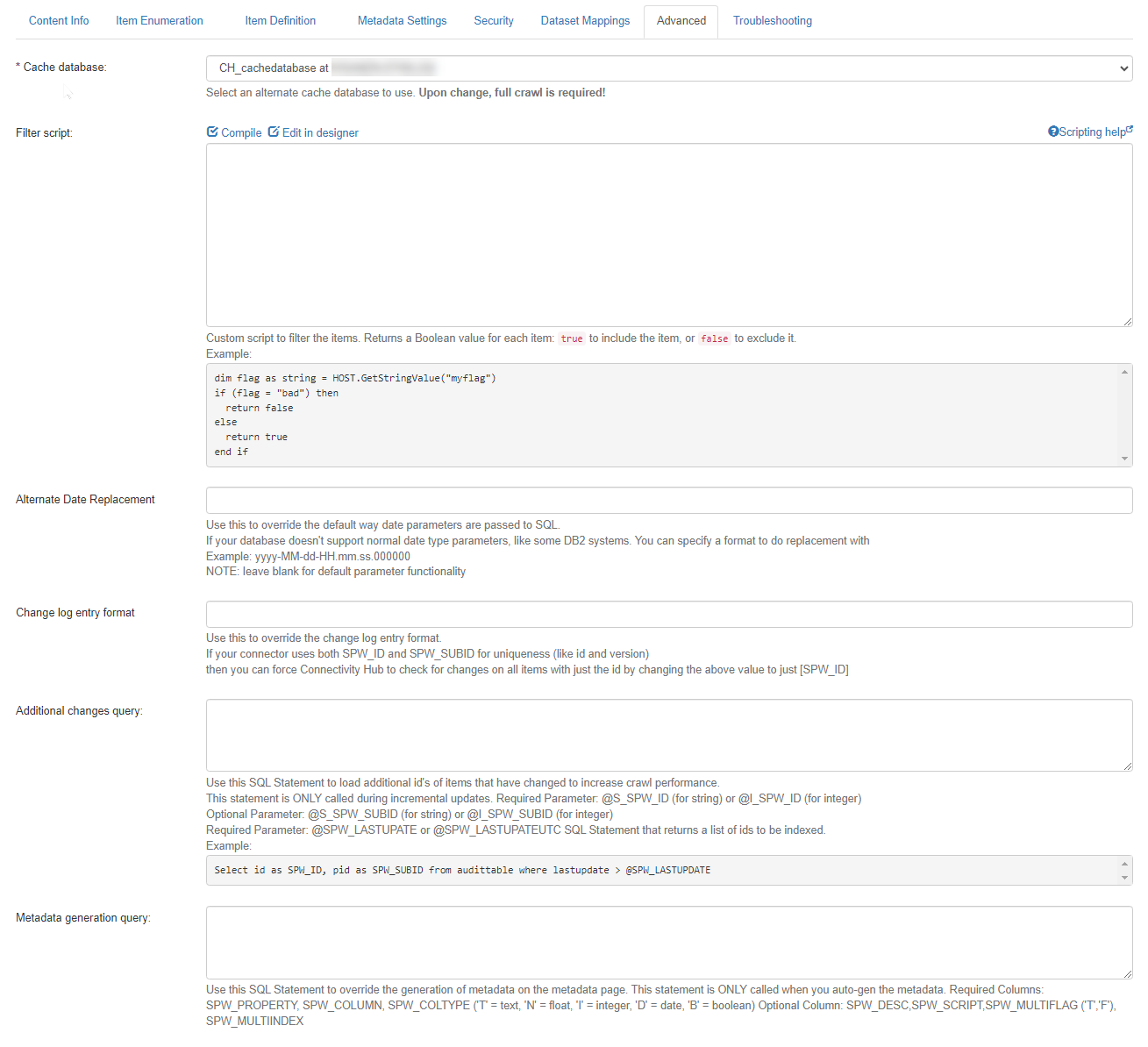Open the Item Enumeration tab
Image resolution: width=1148 pixels, height=1047 pixels.
tap(160, 21)
